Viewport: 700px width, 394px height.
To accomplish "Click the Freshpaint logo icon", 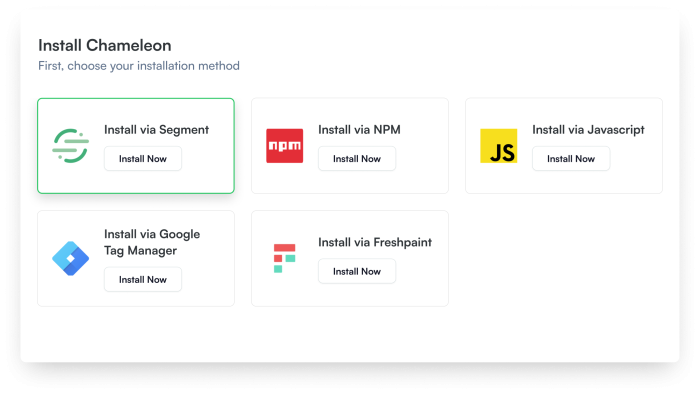I will [x=284, y=258].
